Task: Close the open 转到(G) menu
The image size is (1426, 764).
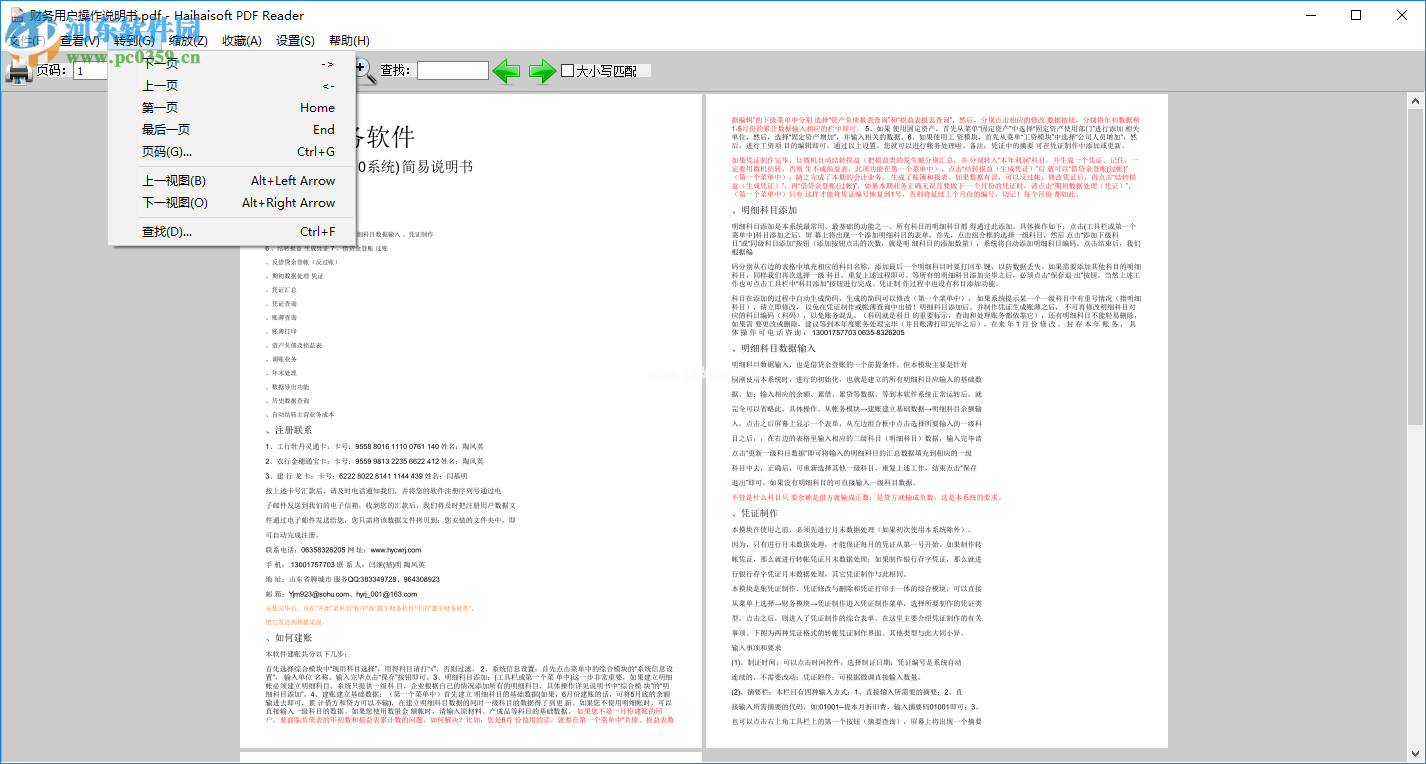Action: point(134,41)
